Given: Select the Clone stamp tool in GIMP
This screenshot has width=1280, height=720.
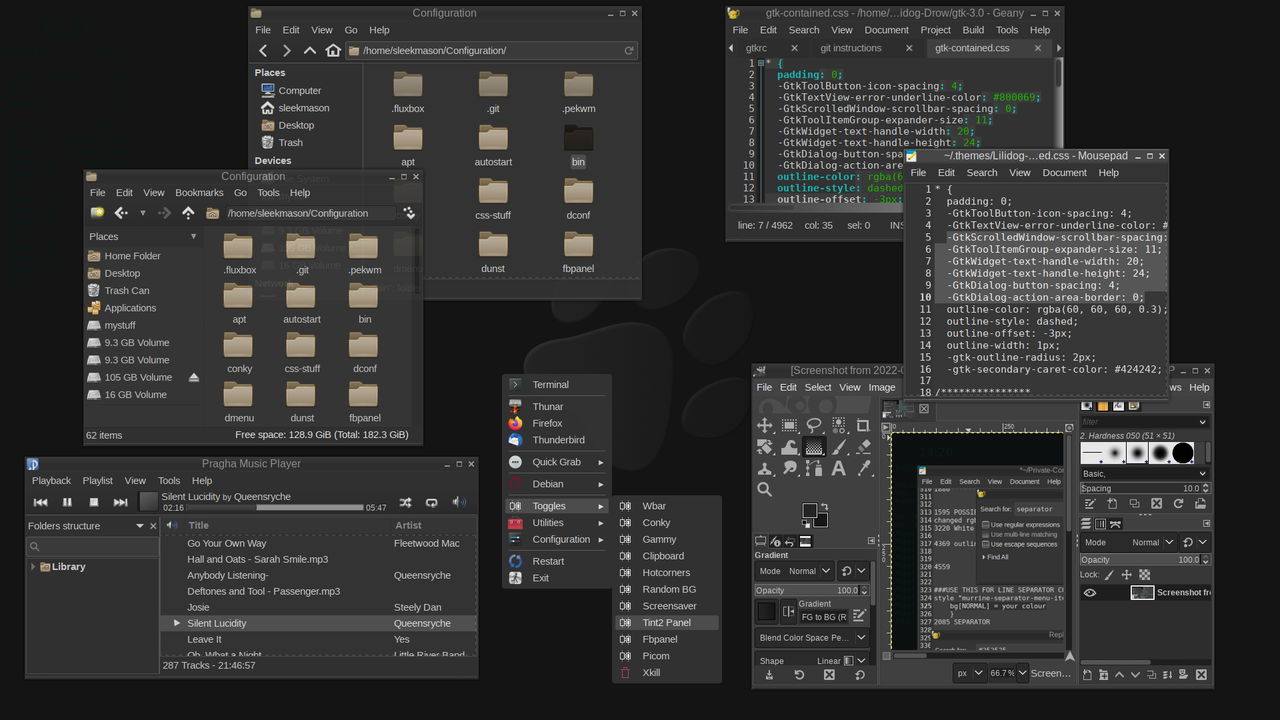Looking at the screenshot, I should pyautogui.click(x=765, y=468).
